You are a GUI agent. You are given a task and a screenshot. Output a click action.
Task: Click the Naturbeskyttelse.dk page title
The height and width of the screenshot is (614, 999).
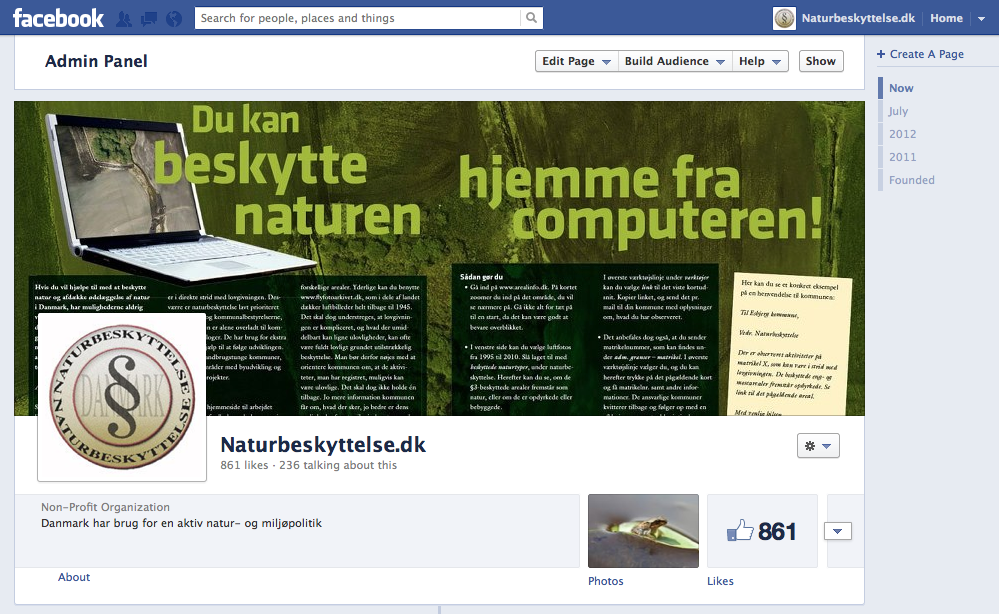point(323,445)
